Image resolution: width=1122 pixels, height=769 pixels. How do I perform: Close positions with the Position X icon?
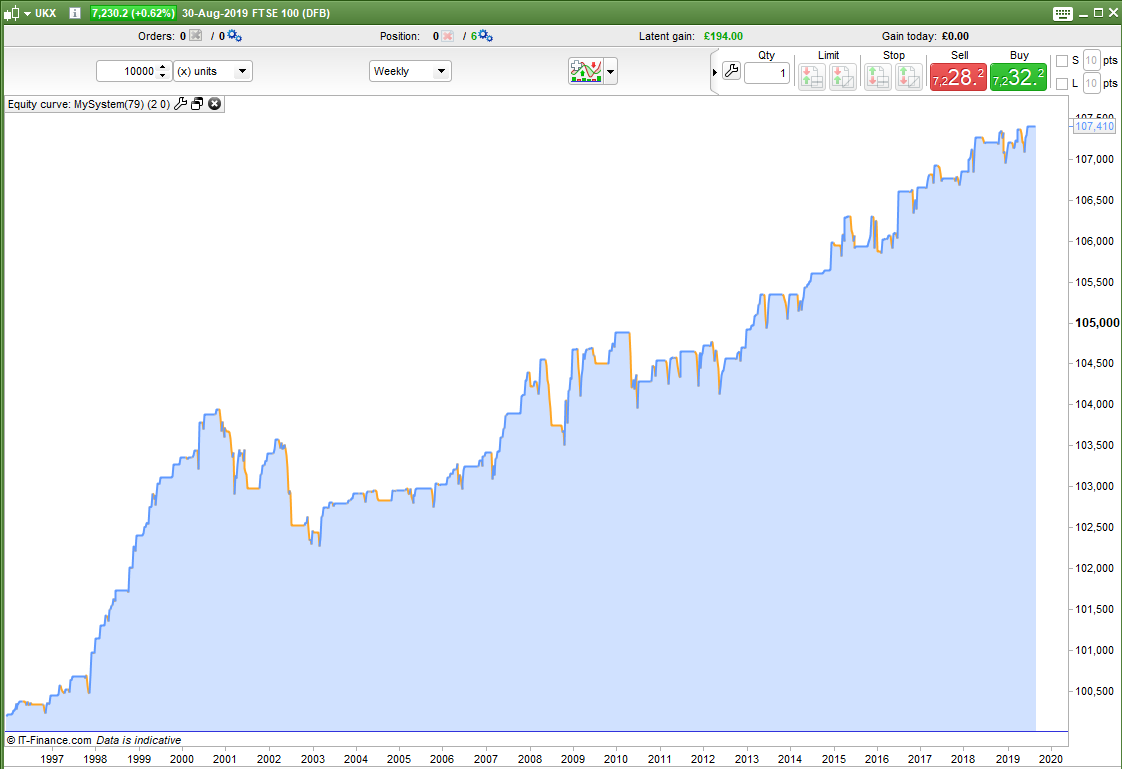tap(447, 36)
